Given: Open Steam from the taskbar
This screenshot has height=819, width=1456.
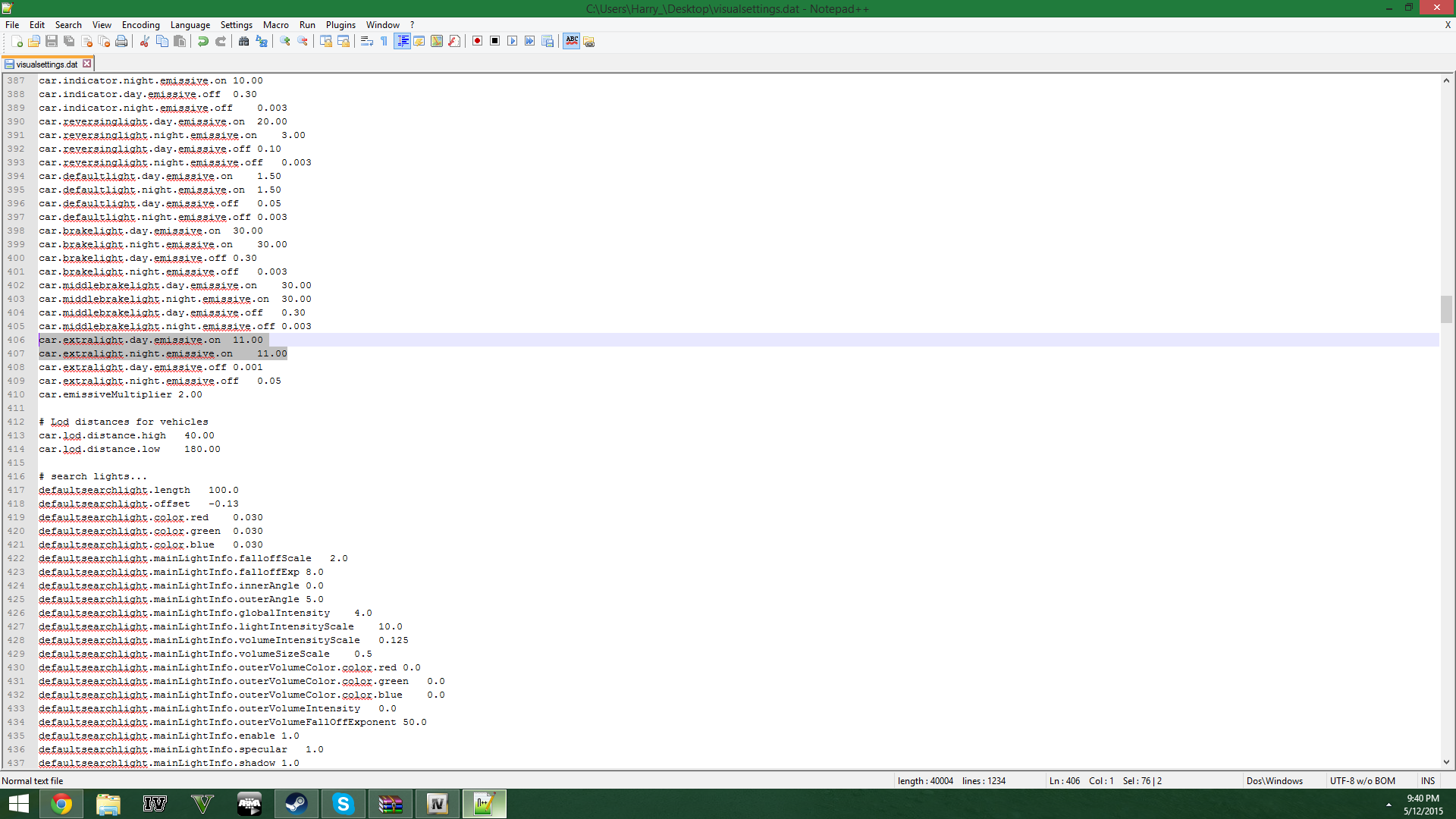Looking at the screenshot, I should [296, 804].
